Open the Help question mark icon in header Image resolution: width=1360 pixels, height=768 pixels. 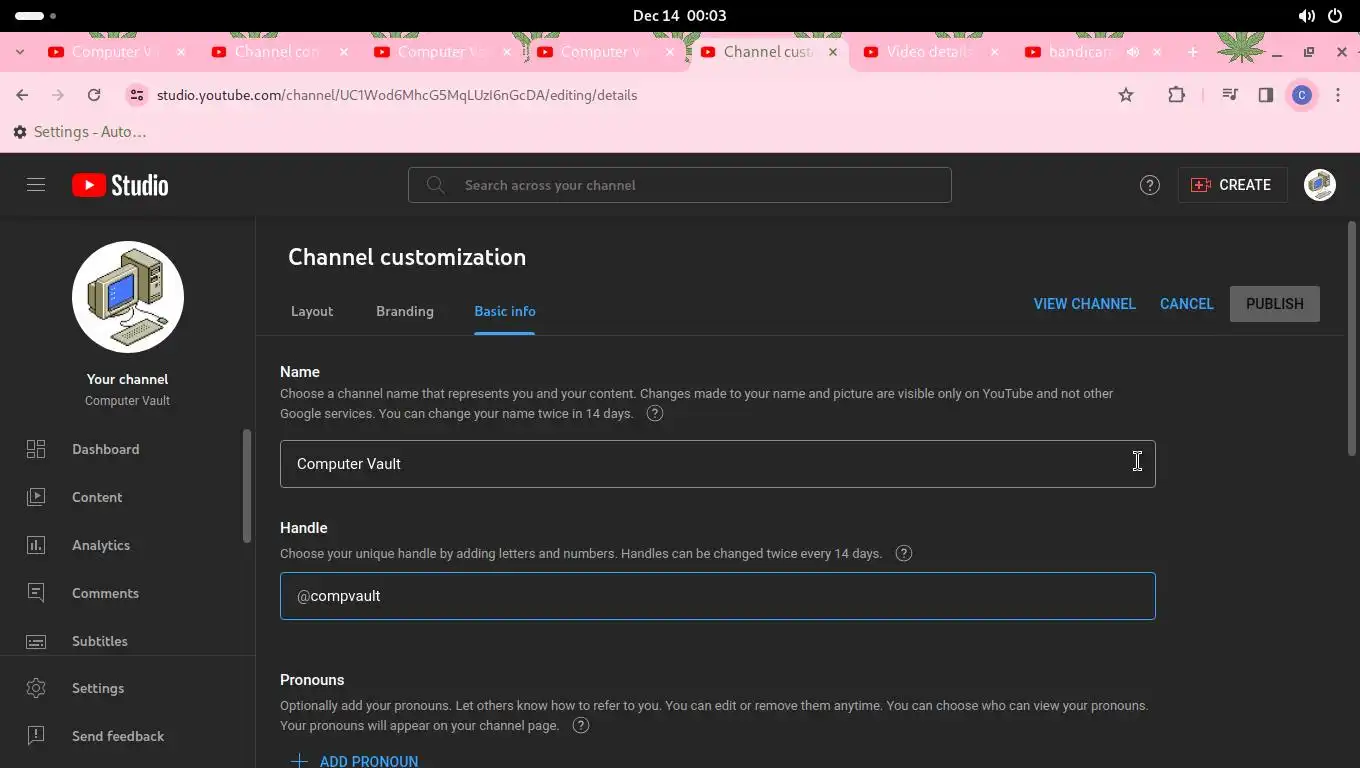pos(1150,185)
